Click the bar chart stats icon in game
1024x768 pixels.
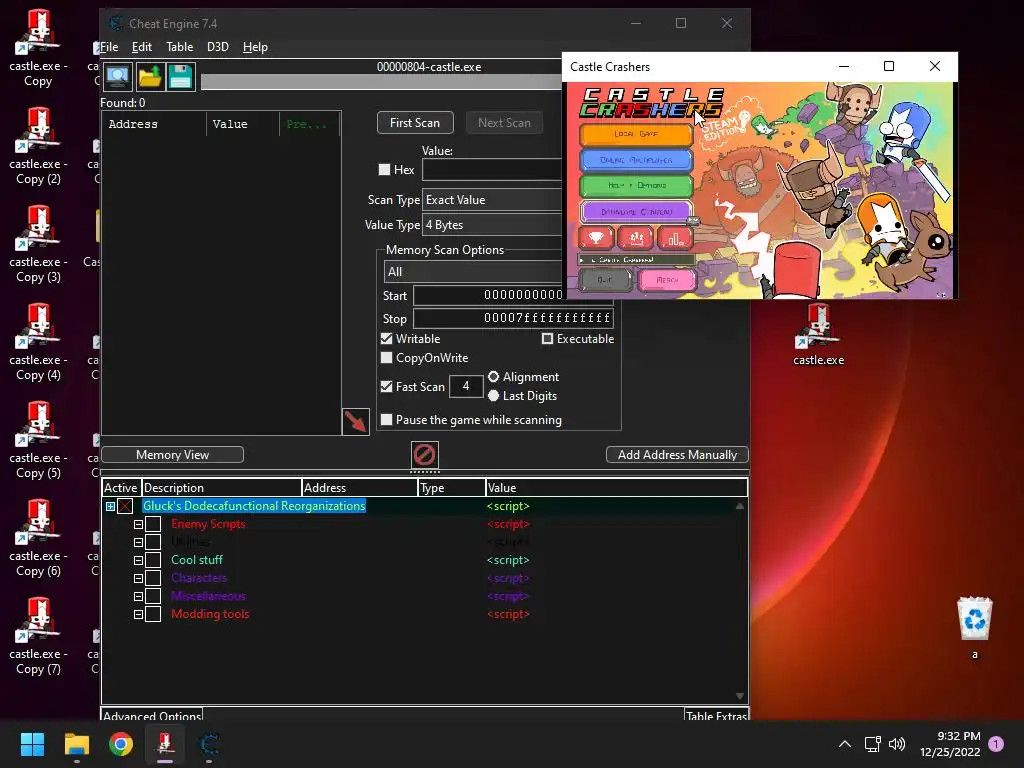(x=675, y=238)
